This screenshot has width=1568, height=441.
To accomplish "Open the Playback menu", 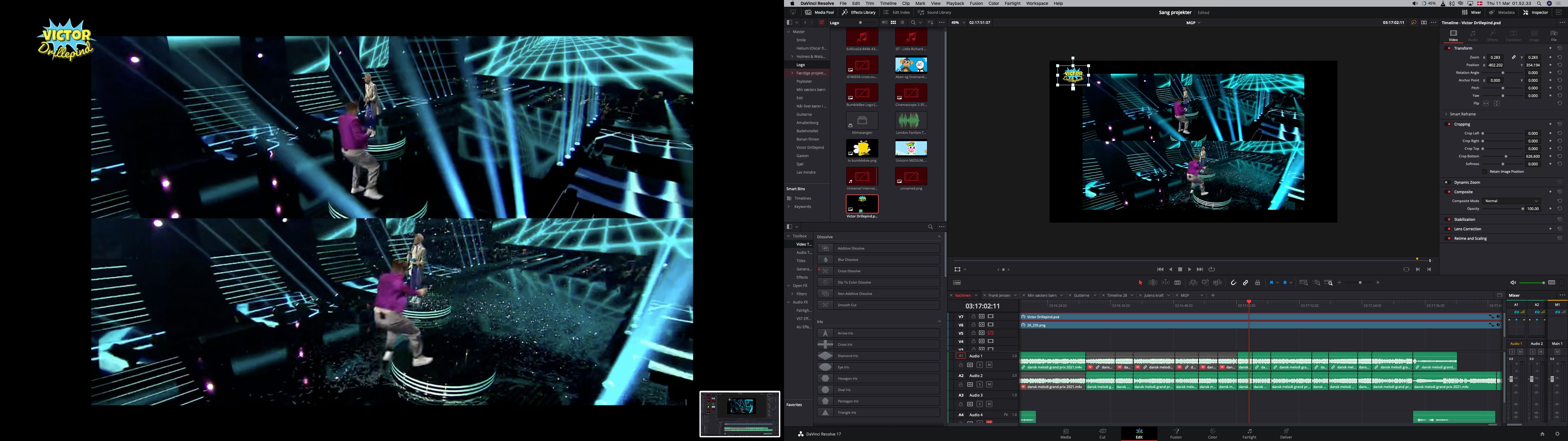I will [955, 4].
